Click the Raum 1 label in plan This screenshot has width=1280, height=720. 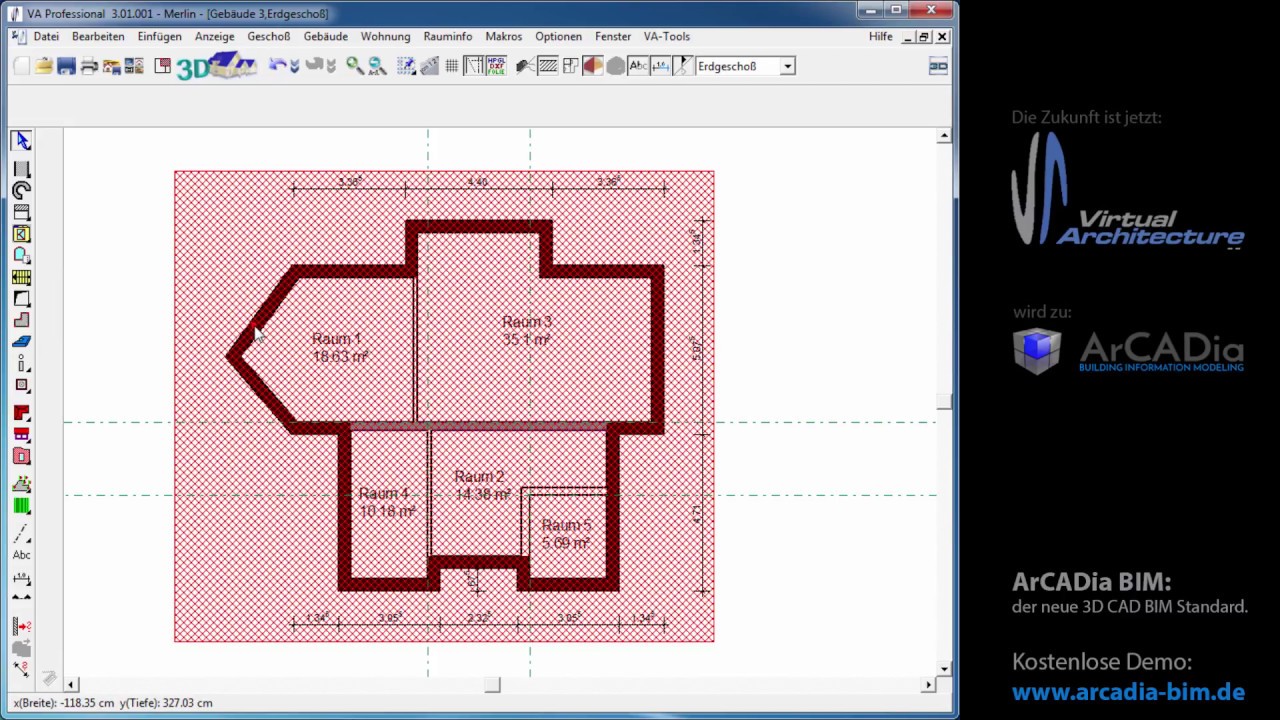[x=336, y=339]
